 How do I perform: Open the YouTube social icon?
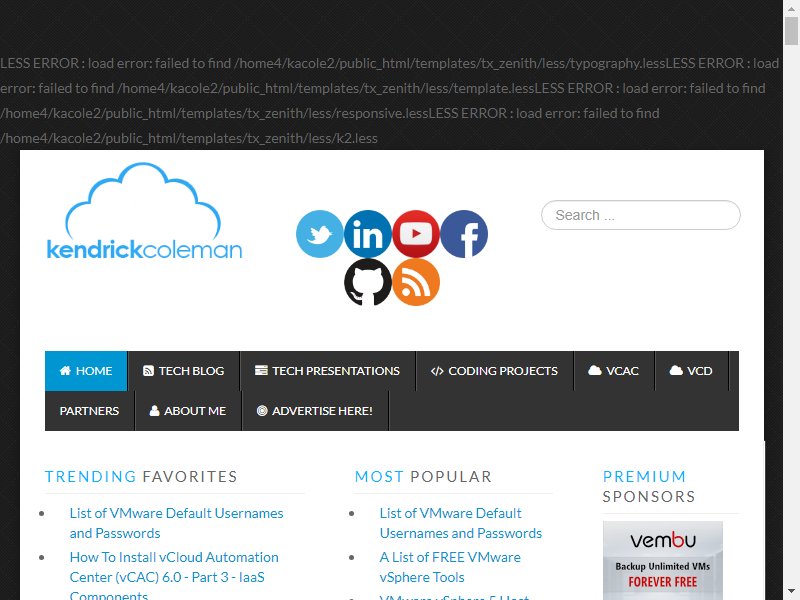416,234
